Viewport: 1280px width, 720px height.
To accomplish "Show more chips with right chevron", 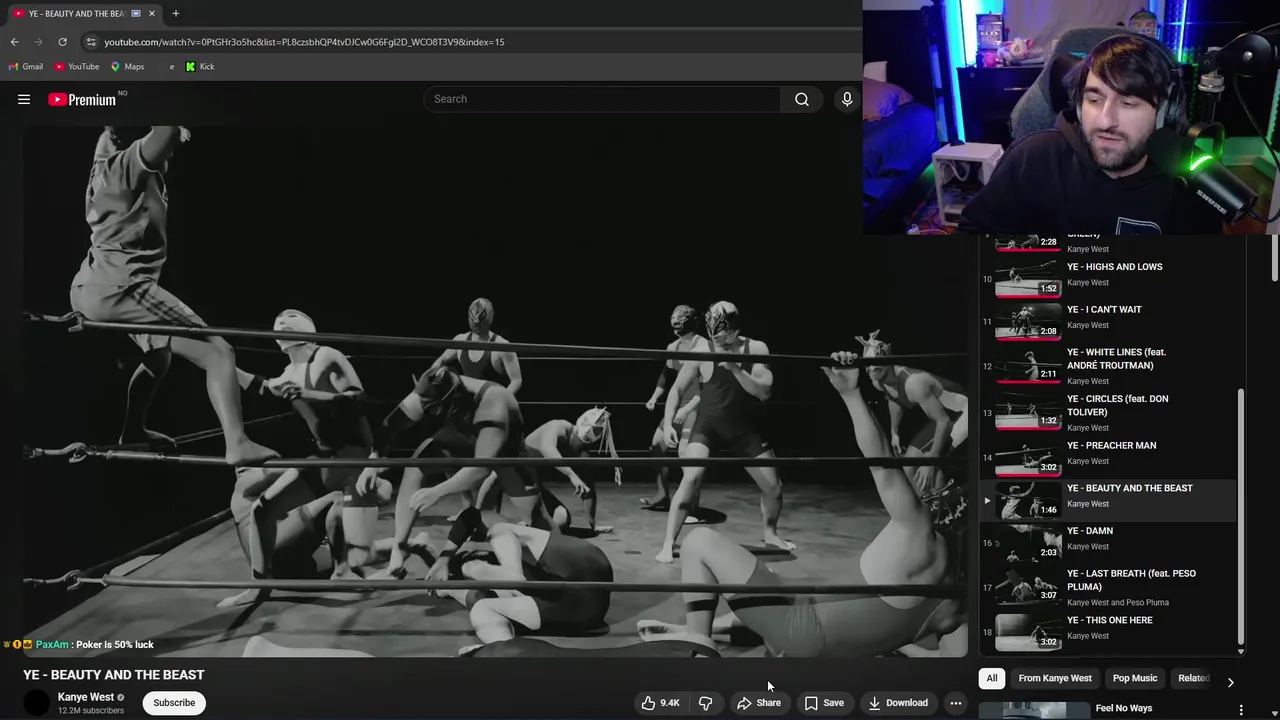I will click(1230, 681).
